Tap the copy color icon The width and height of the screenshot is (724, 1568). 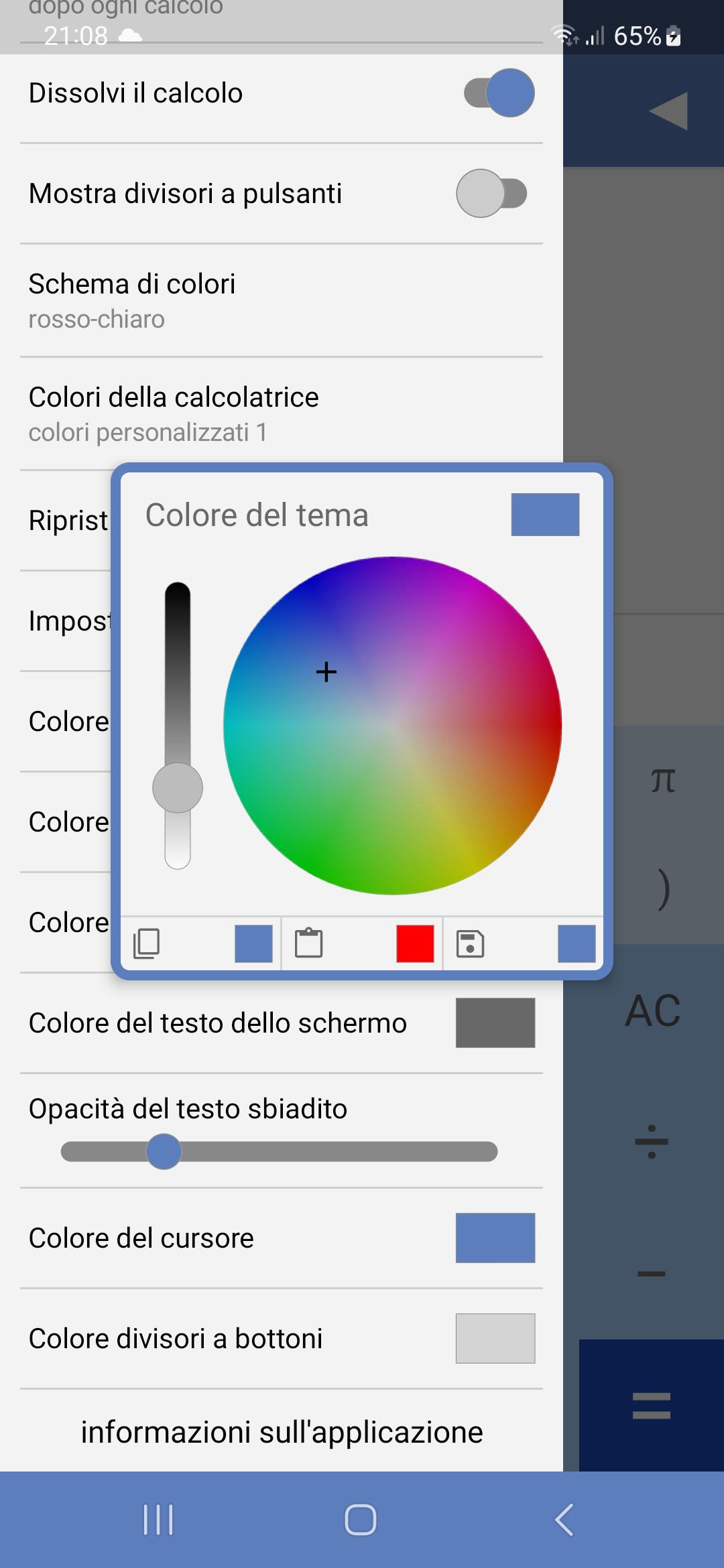147,943
